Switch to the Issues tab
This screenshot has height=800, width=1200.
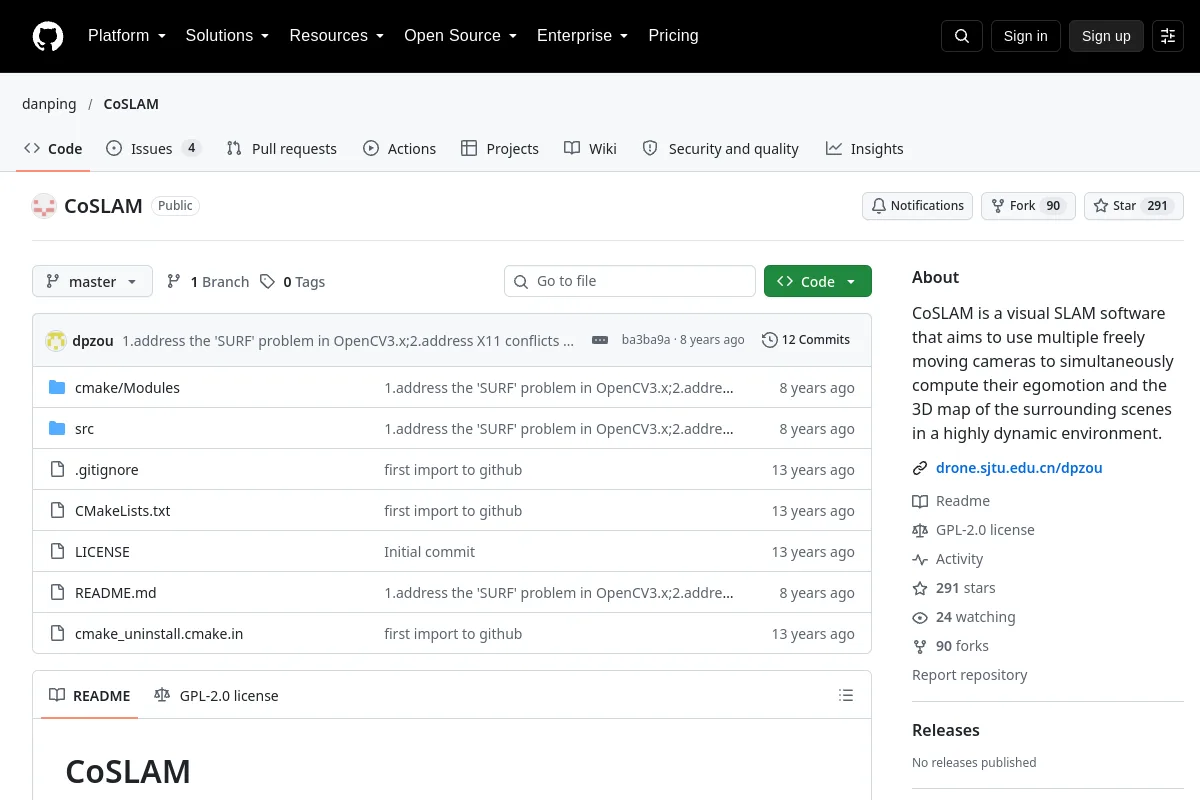click(153, 149)
